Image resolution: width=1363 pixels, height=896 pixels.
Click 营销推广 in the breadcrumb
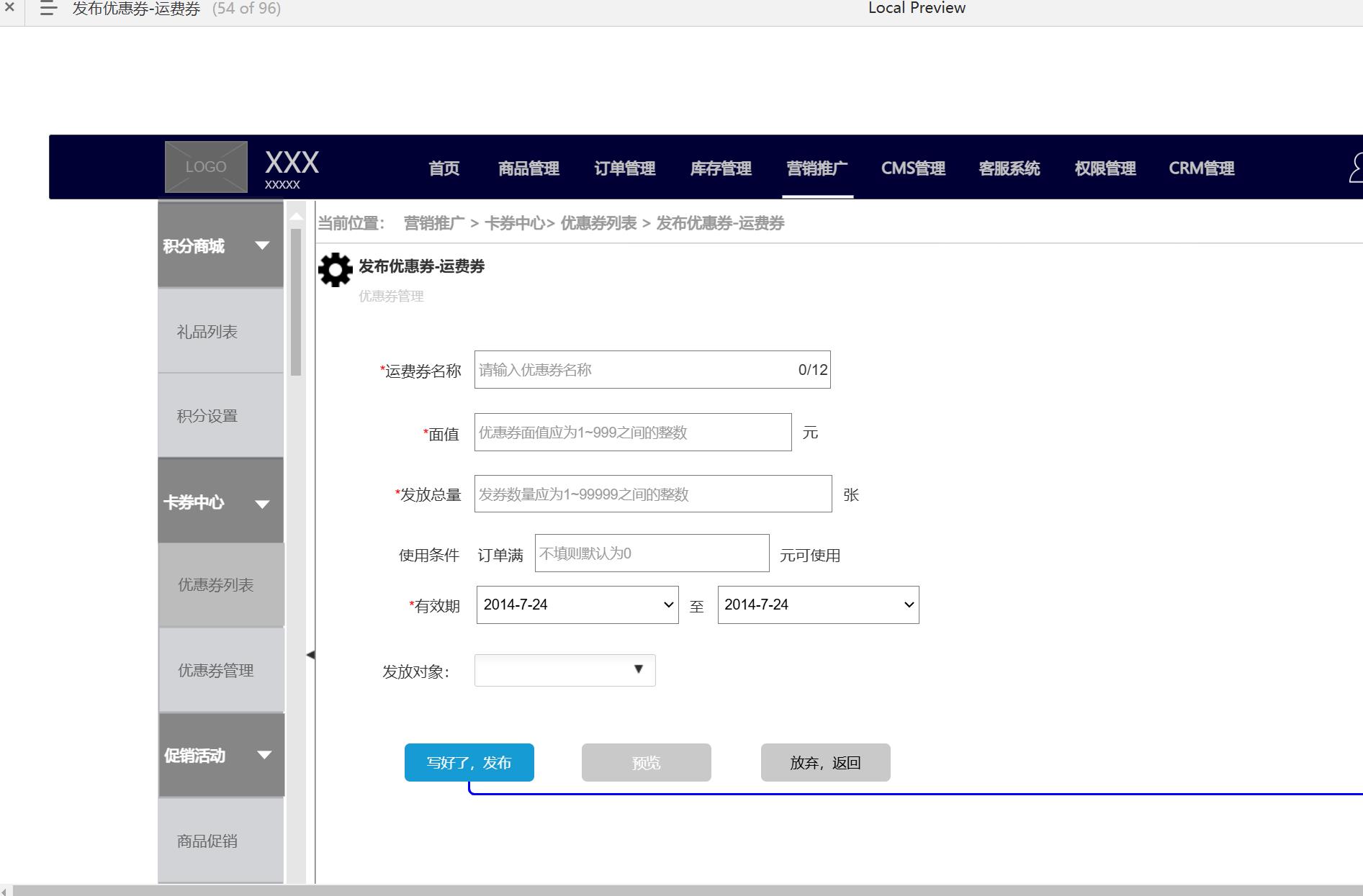tap(434, 223)
